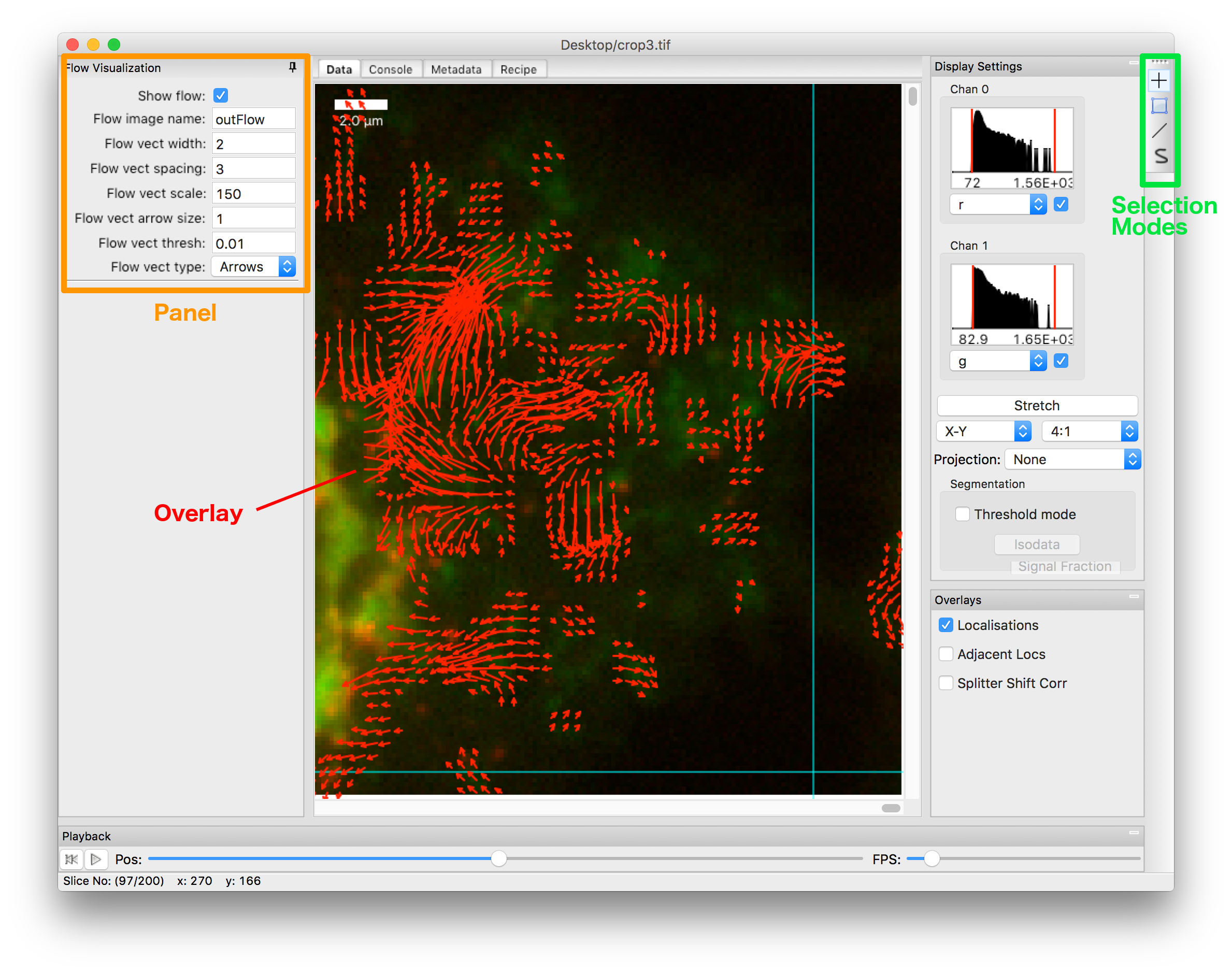Click the pin icon on Flow Visualization panel
The height and width of the screenshot is (974, 1232).
(x=293, y=67)
